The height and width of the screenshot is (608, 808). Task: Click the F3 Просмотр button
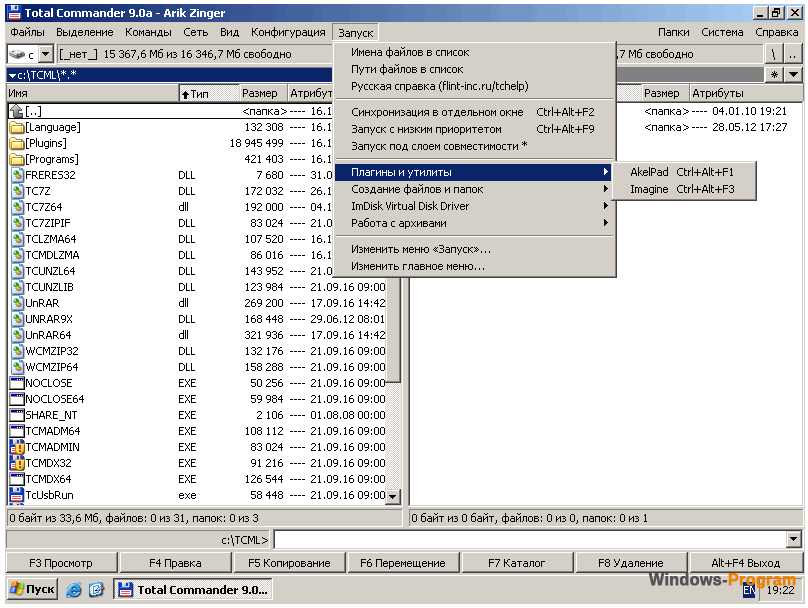tap(61, 563)
